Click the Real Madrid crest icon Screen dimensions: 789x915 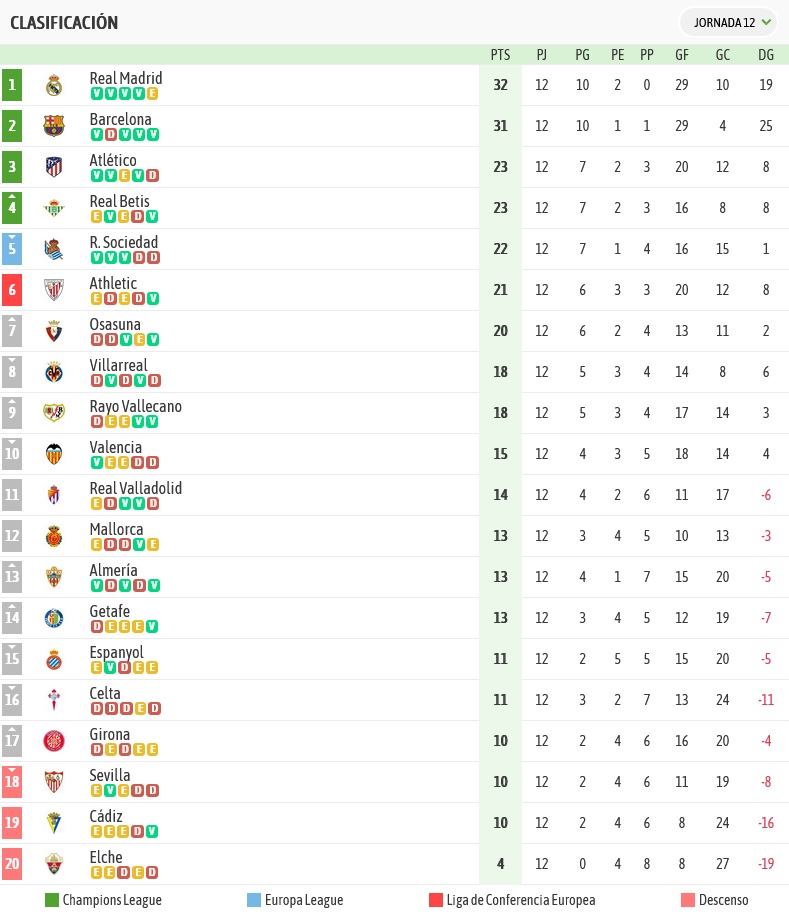click(x=54, y=85)
